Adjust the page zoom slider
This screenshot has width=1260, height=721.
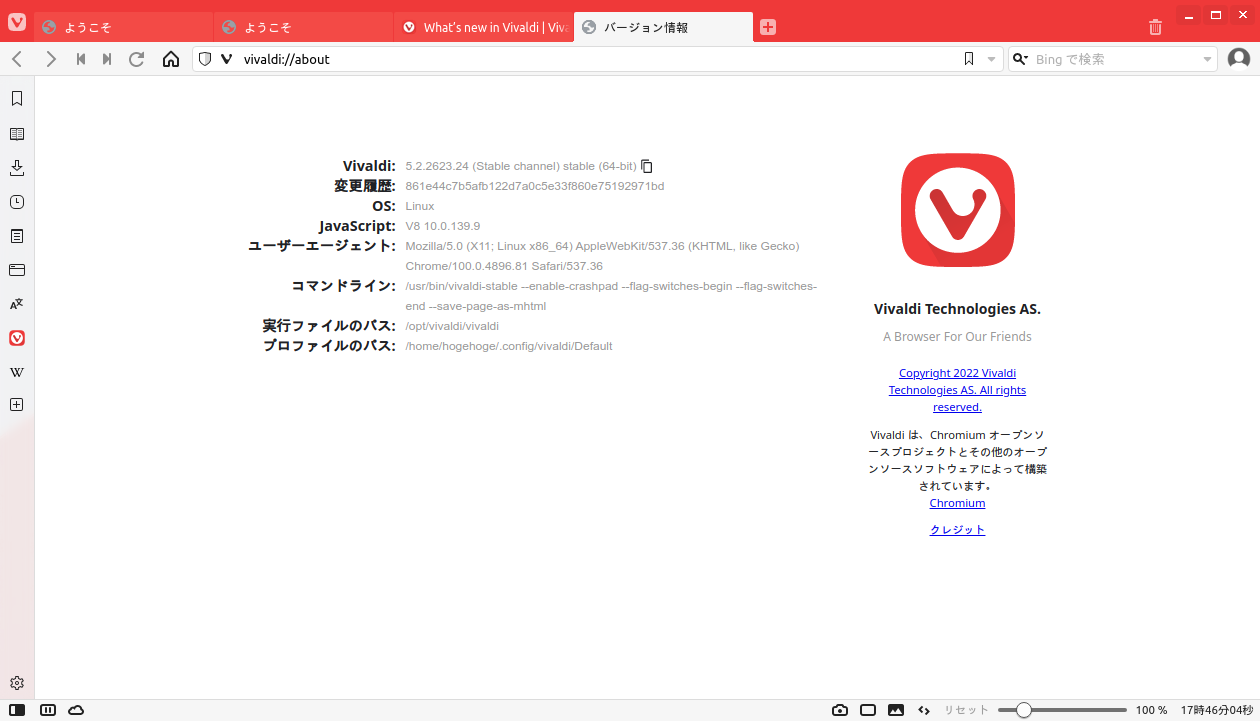pos(1062,710)
